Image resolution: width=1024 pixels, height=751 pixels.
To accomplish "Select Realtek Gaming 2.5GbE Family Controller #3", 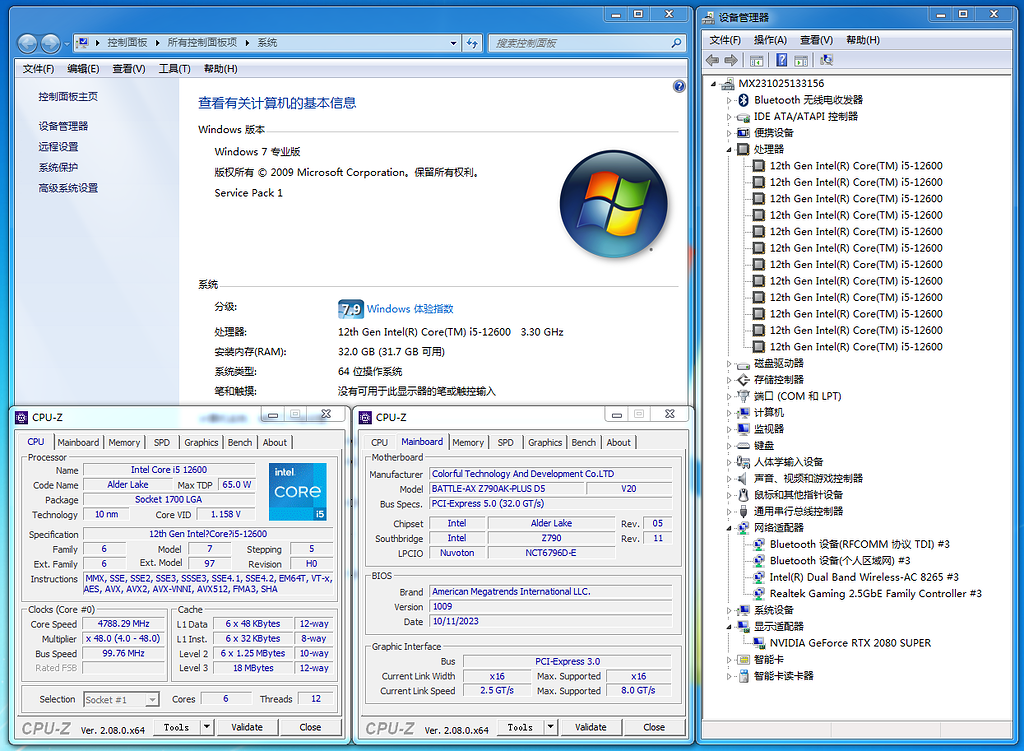I will (x=875, y=594).
